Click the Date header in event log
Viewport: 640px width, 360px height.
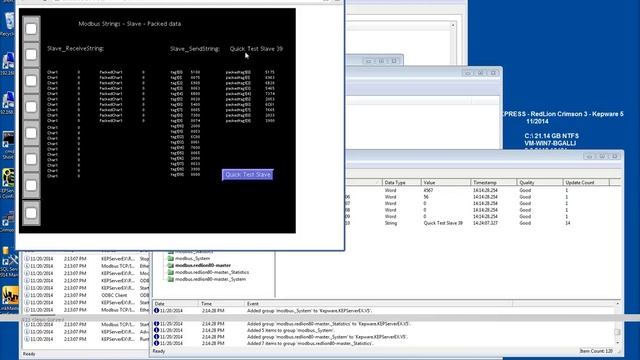click(176, 304)
